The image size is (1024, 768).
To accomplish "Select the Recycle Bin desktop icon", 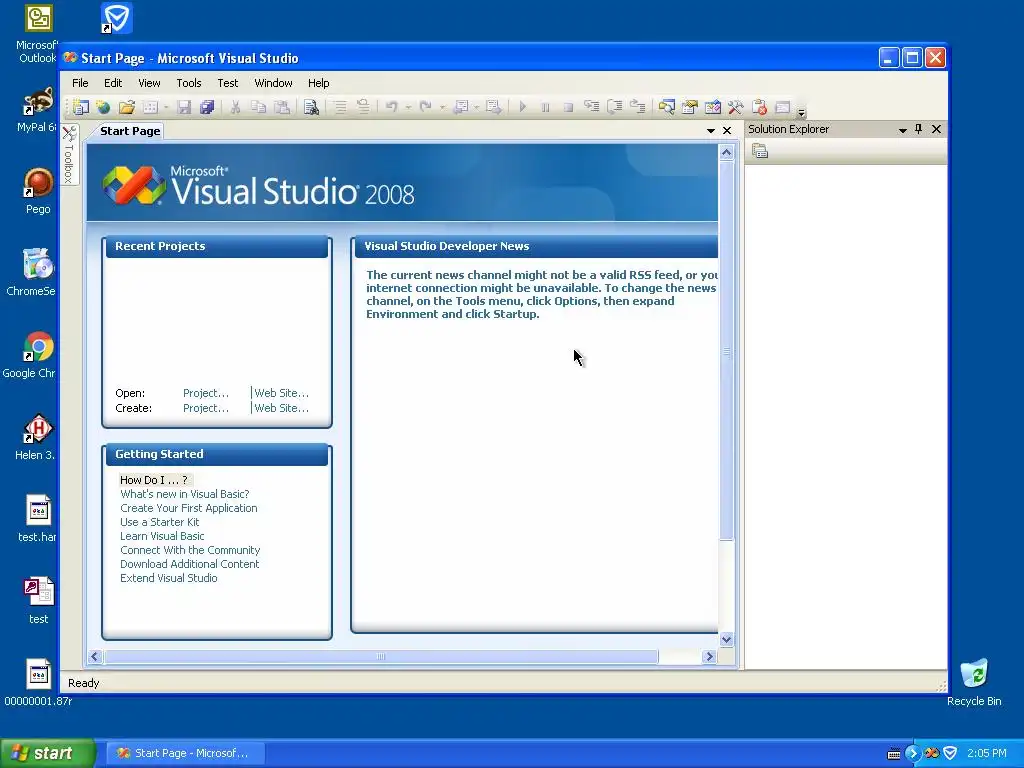I will pos(974,682).
